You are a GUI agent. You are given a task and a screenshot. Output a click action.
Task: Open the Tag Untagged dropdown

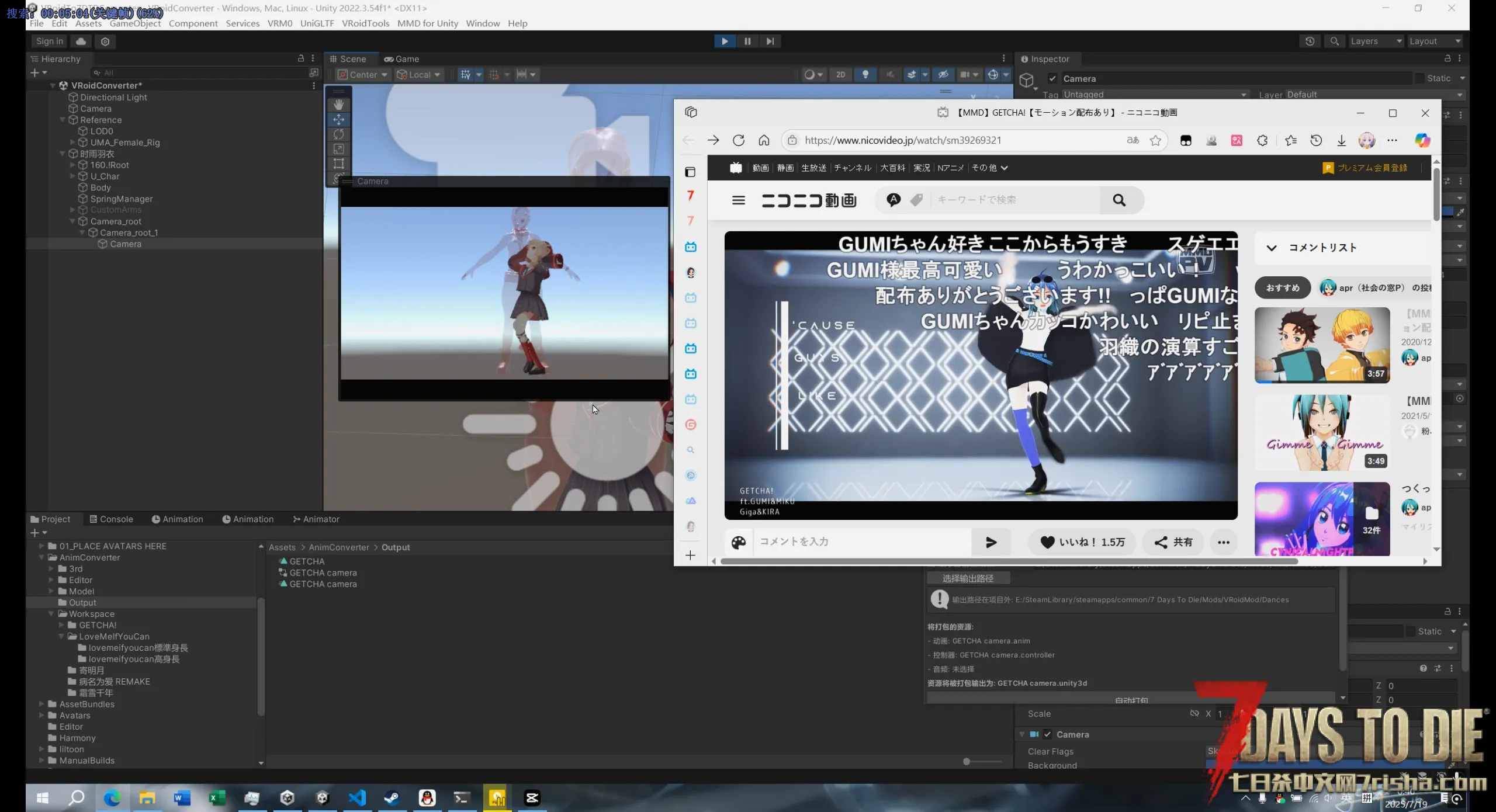(x=1155, y=95)
